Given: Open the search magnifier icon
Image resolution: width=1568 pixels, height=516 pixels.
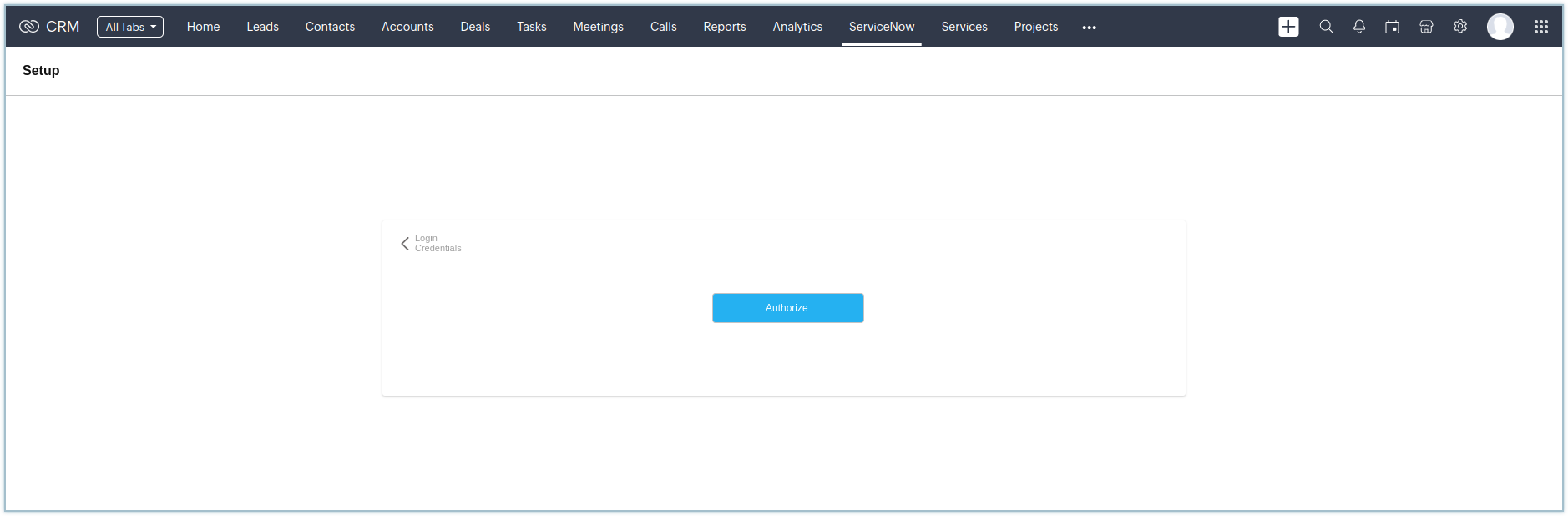Looking at the screenshot, I should pos(1326,27).
